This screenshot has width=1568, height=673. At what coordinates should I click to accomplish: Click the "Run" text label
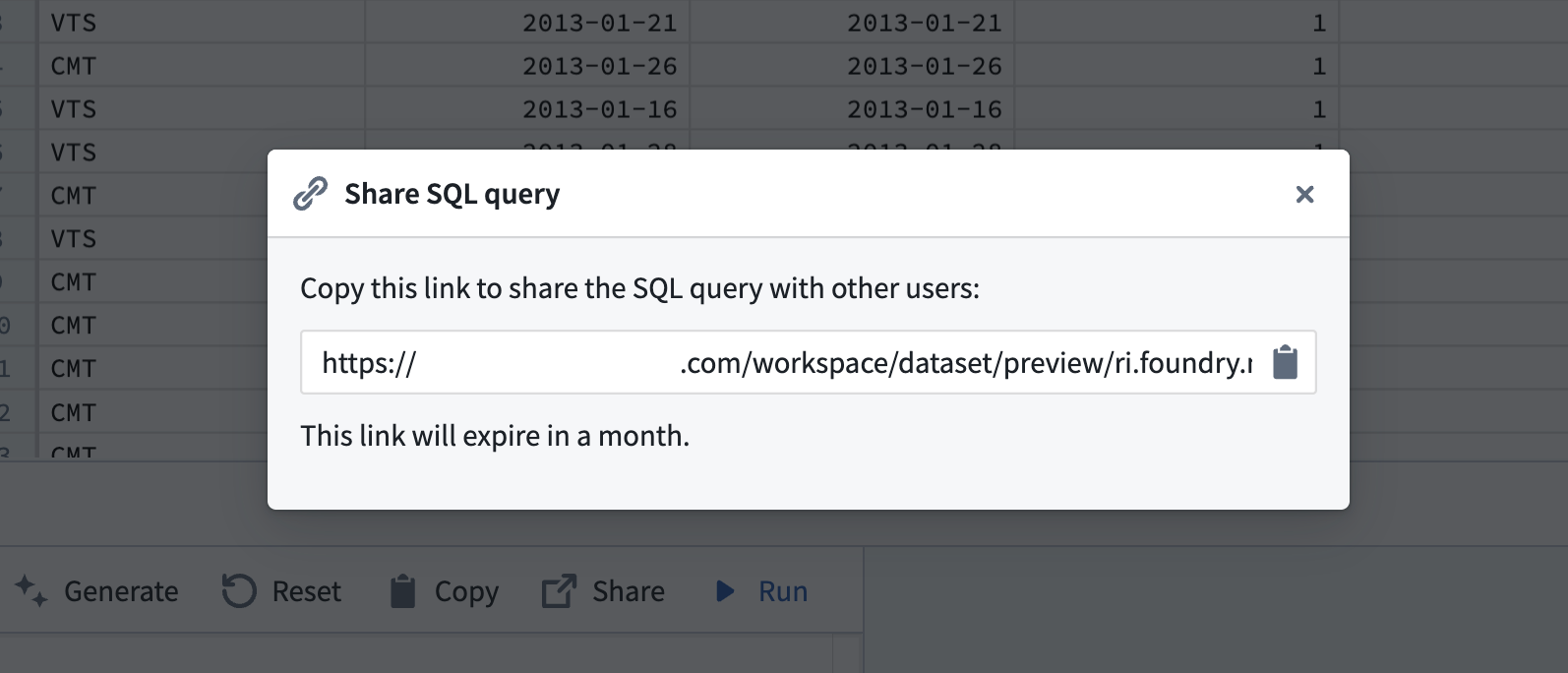tap(783, 591)
